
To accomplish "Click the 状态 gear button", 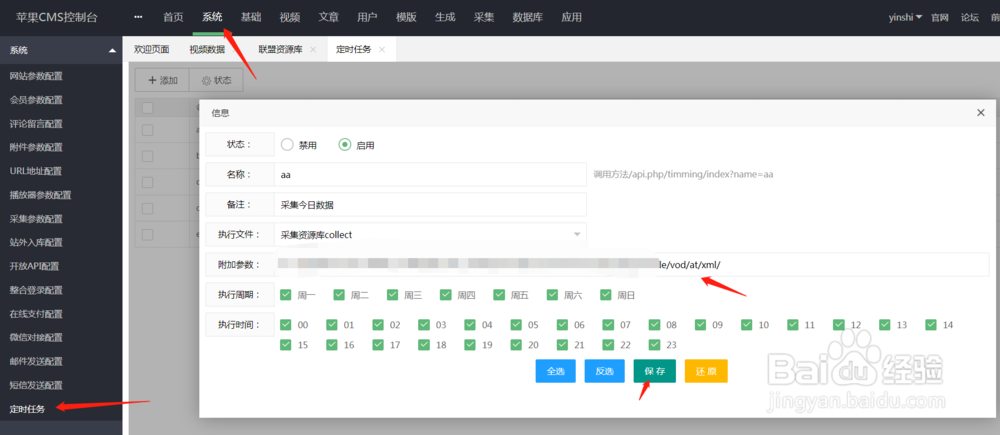I will coord(216,80).
